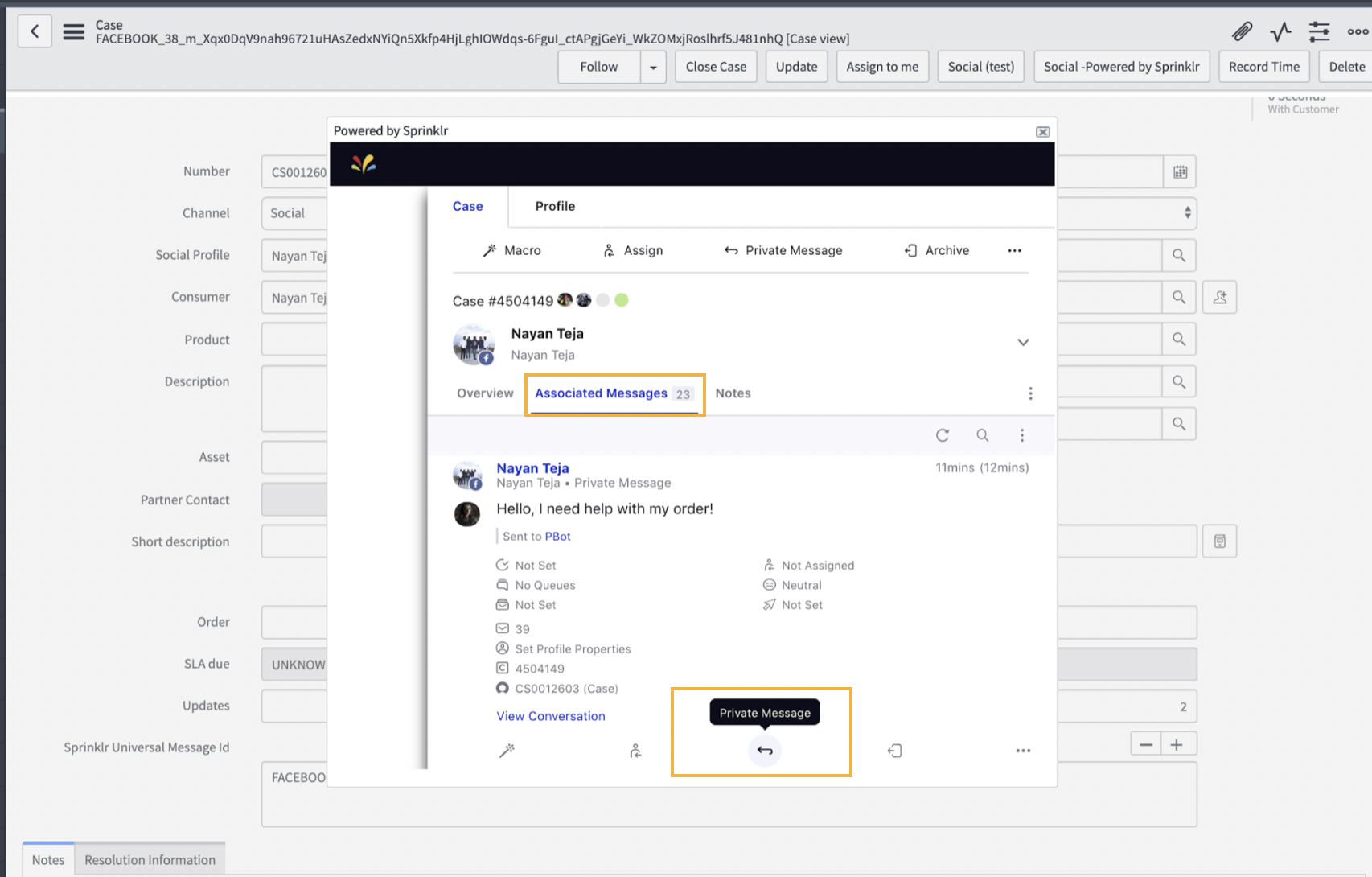This screenshot has width=1372, height=877.
Task: Open the calendar icon next to Number
Action: (x=1180, y=171)
